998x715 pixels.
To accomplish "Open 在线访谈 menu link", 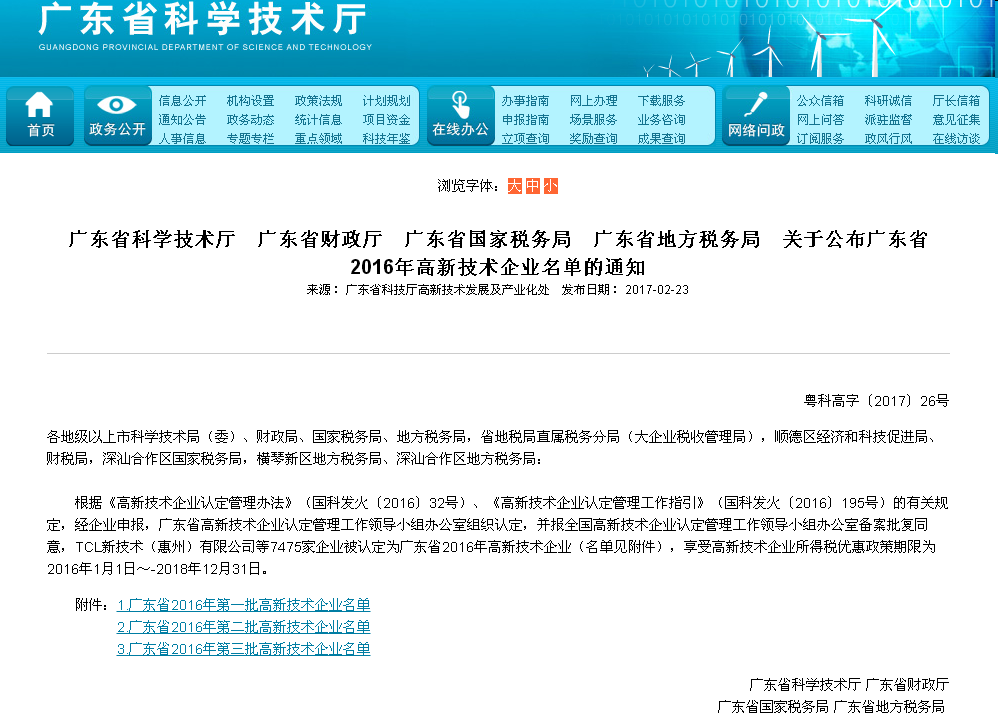I will pyautogui.click(x=956, y=139).
